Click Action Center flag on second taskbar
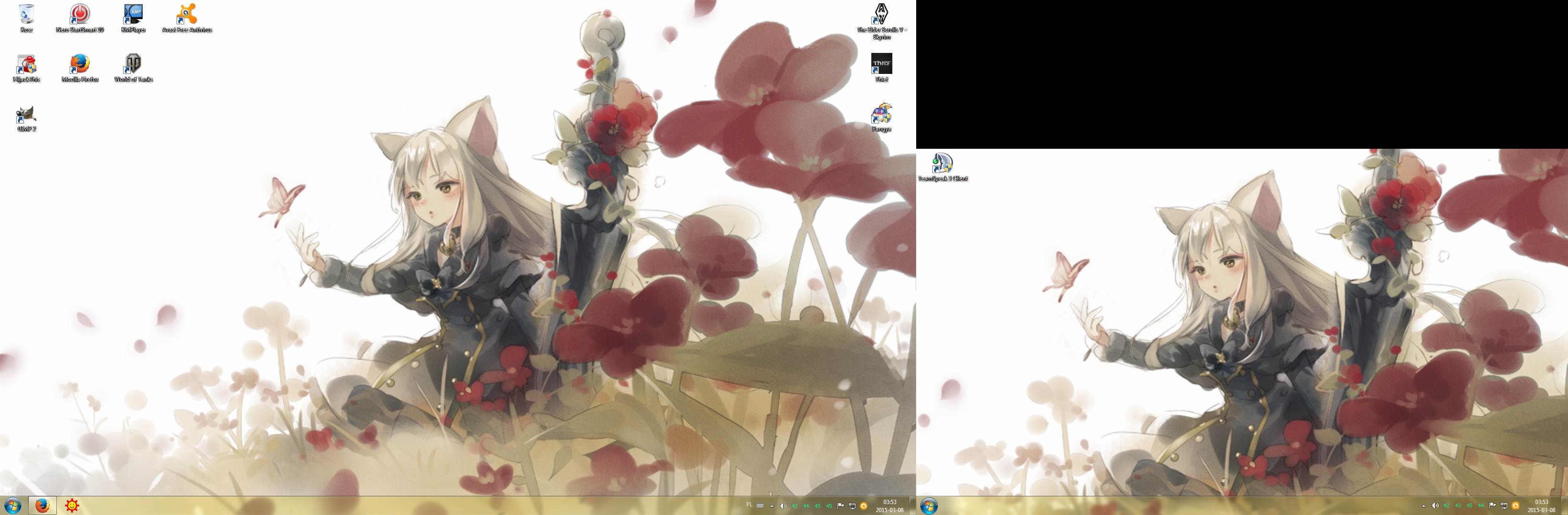This screenshot has width=1568, height=515. (x=1493, y=506)
